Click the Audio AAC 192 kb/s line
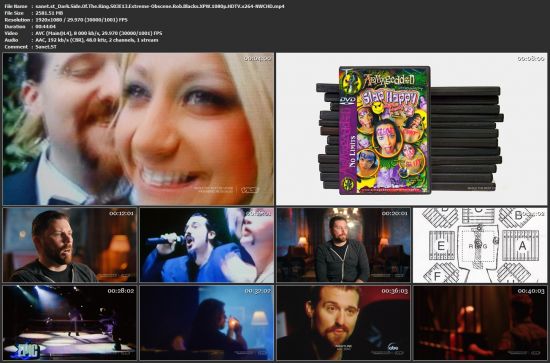The width and height of the screenshot is (550, 363). [81, 40]
